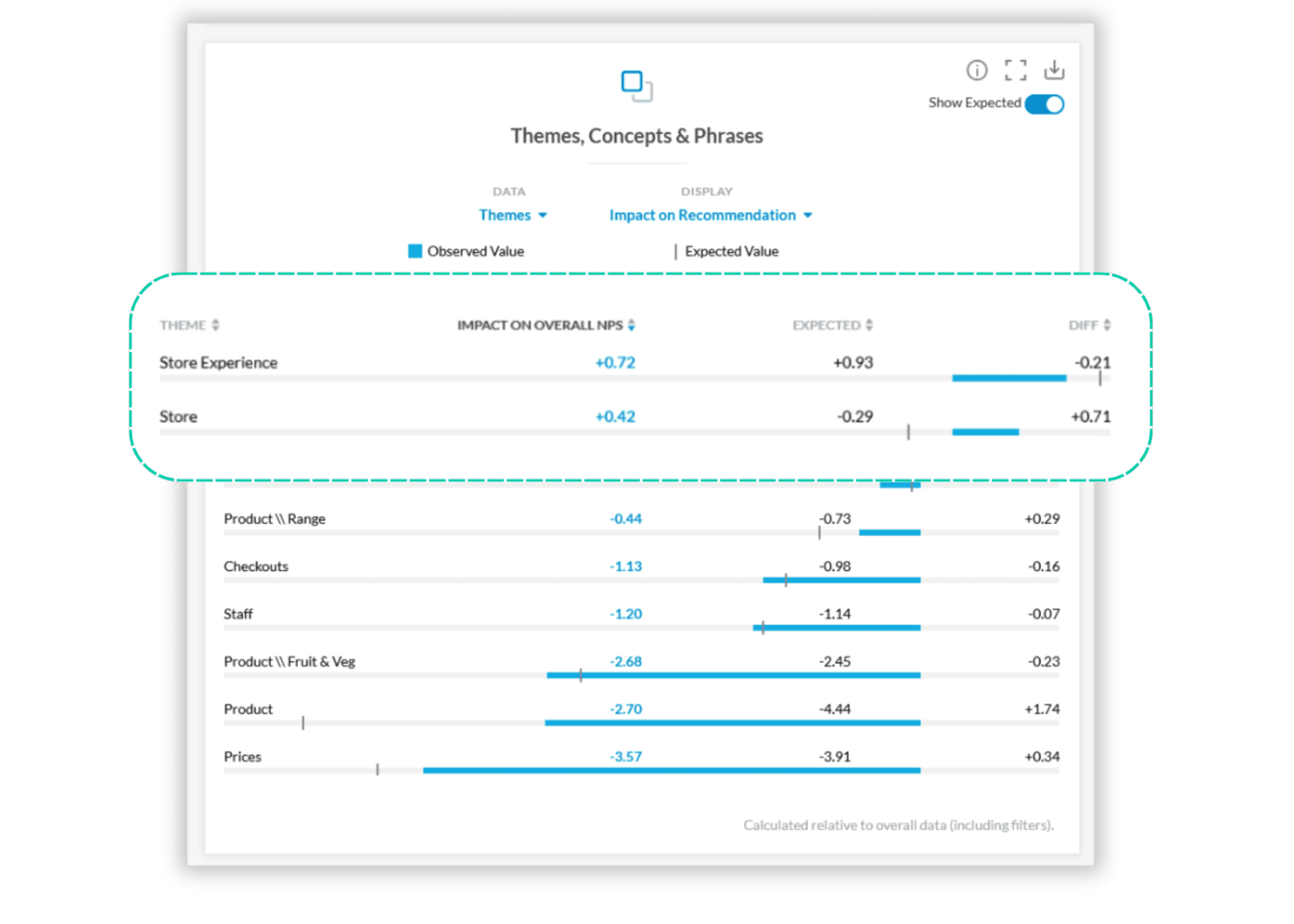
Task: Toggle the Show Expected switch
Action: tap(1044, 104)
